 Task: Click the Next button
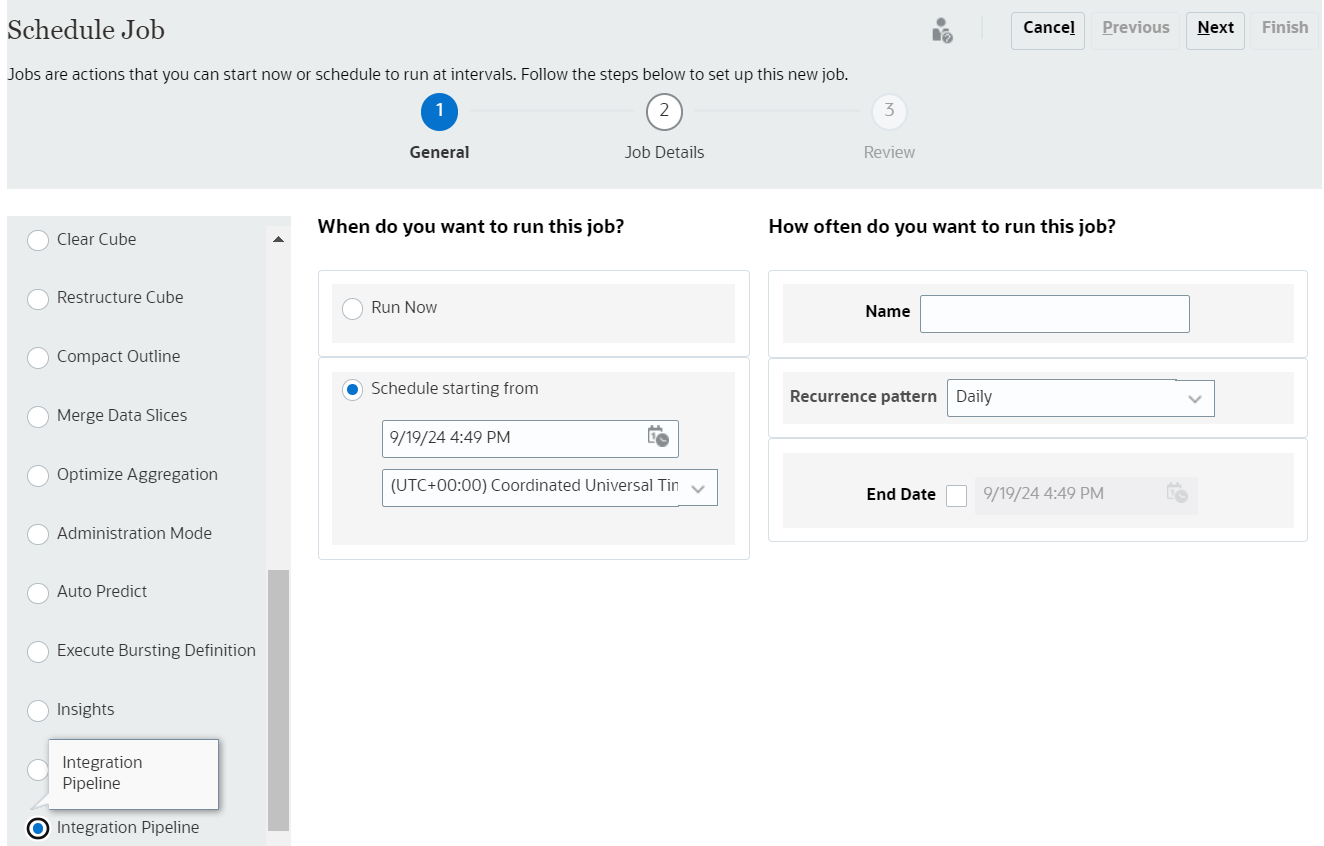coord(1215,29)
